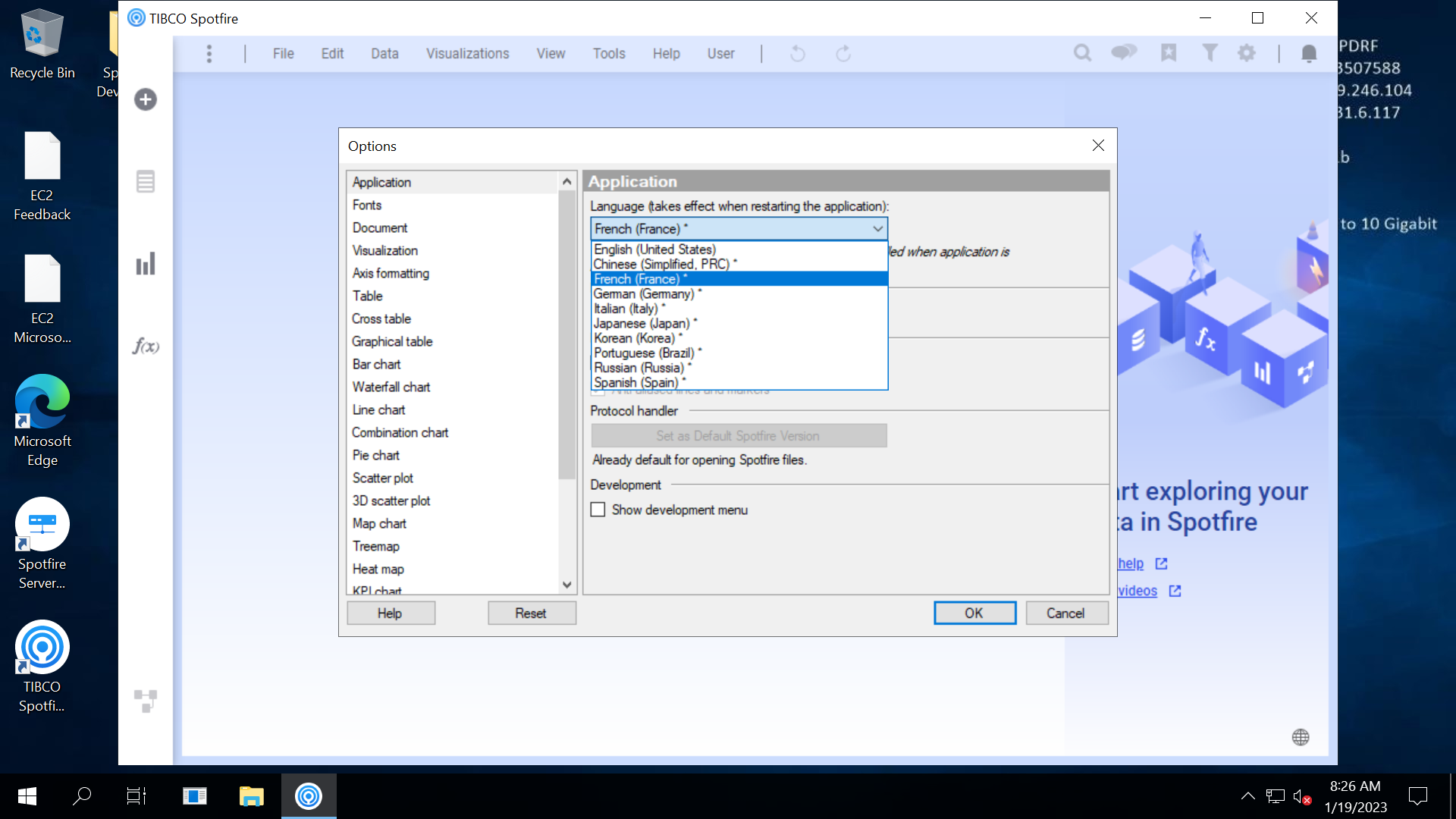Collapse the Language combo box arrow
The image size is (1456, 819).
(877, 229)
